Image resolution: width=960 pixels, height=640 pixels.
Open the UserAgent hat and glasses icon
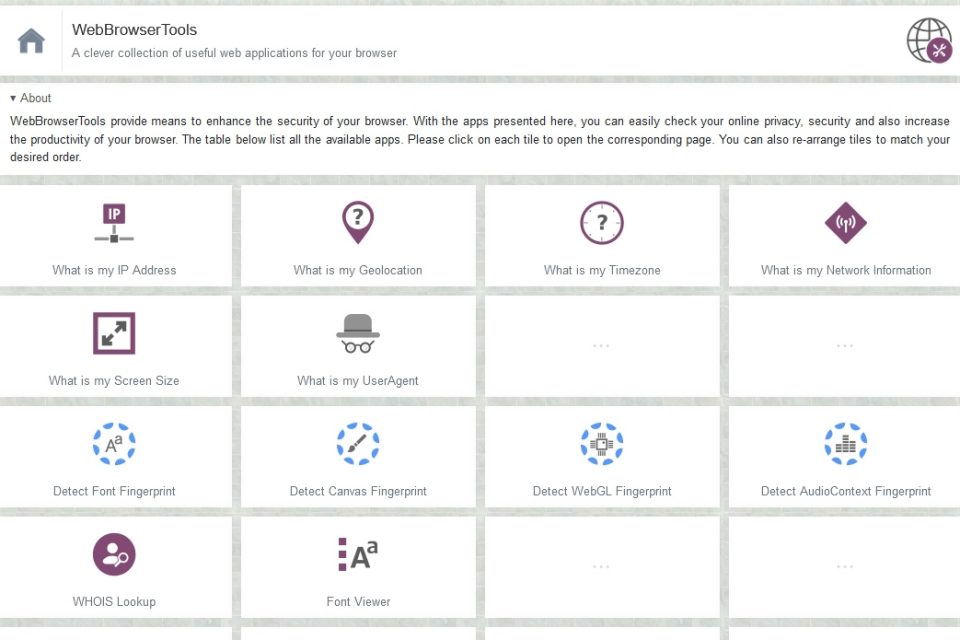pyautogui.click(x=358, y=334)
